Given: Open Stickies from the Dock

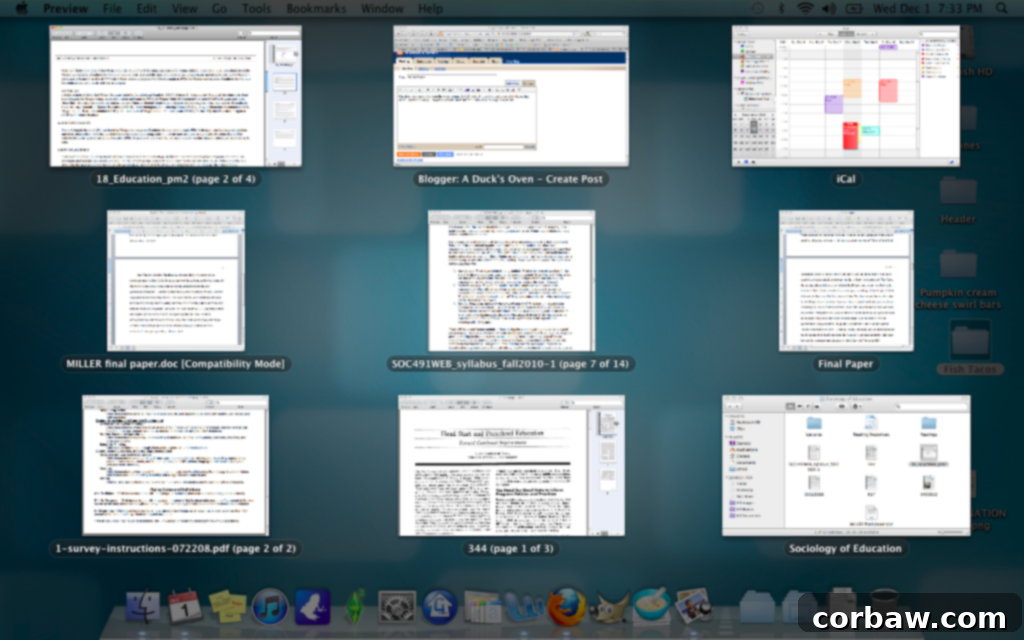Looking at the screenshot, I should pos(225,607).
